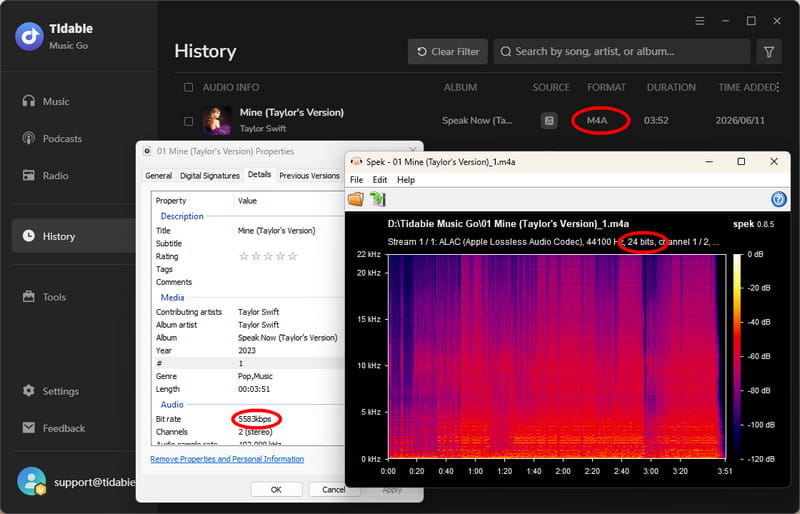This screenshot has width=800, height=514.
Task: Click the Title value Mine (Taylor's Version)
Action: click(277, 231)
